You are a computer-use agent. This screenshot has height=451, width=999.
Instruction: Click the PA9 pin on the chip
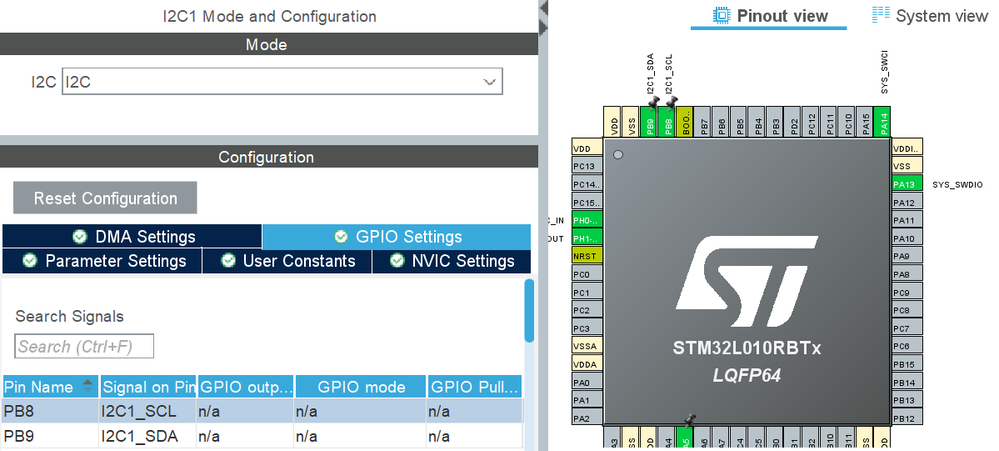click(907, 256)
